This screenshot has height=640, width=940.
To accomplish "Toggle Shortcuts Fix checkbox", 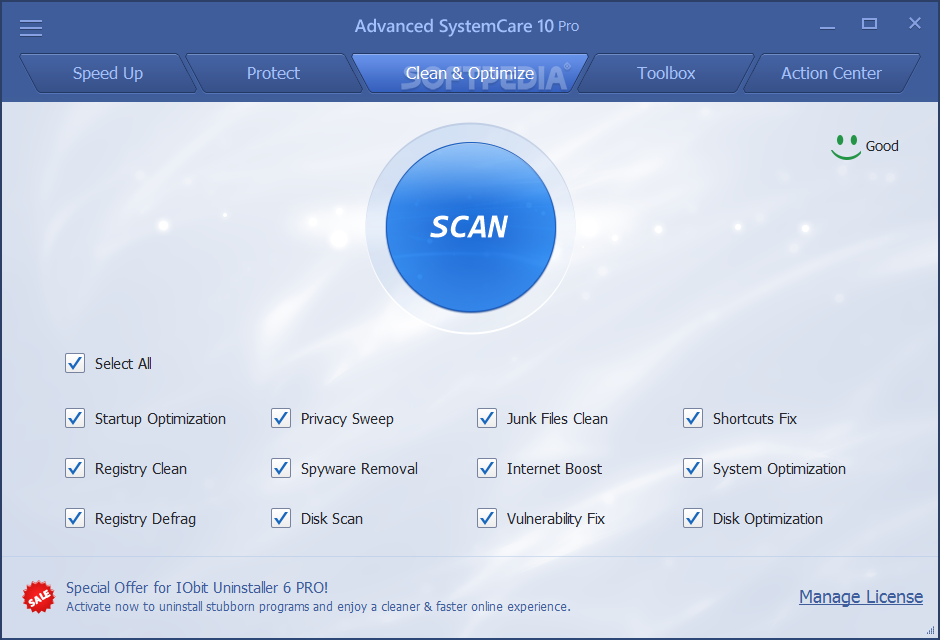I will (693, 418).
